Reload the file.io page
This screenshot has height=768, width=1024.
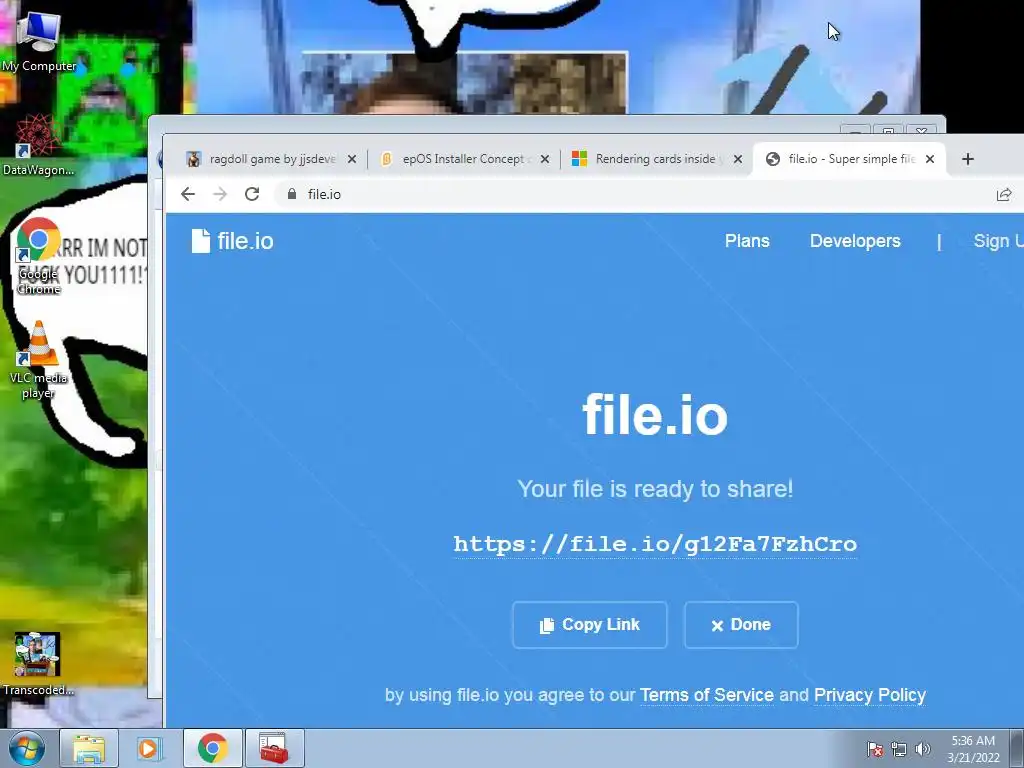(252, 194)
